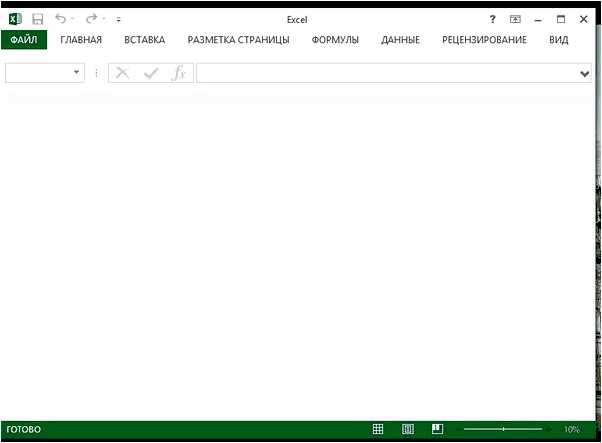This screenshot has width=602, height=443.
Task: Click into the formula bar
Action: click(x=388, y=73)
